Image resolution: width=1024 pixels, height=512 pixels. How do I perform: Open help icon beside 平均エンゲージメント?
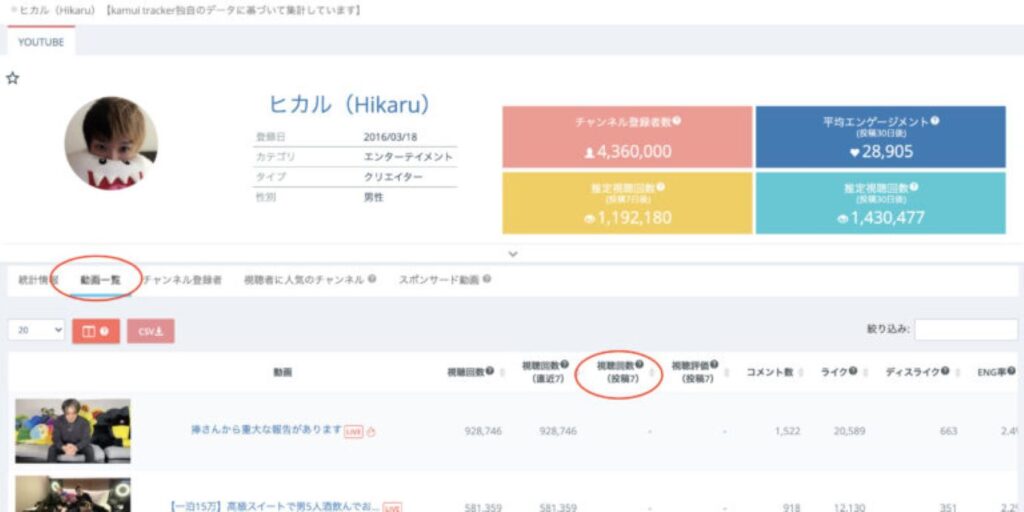click(x=935, y=120)
